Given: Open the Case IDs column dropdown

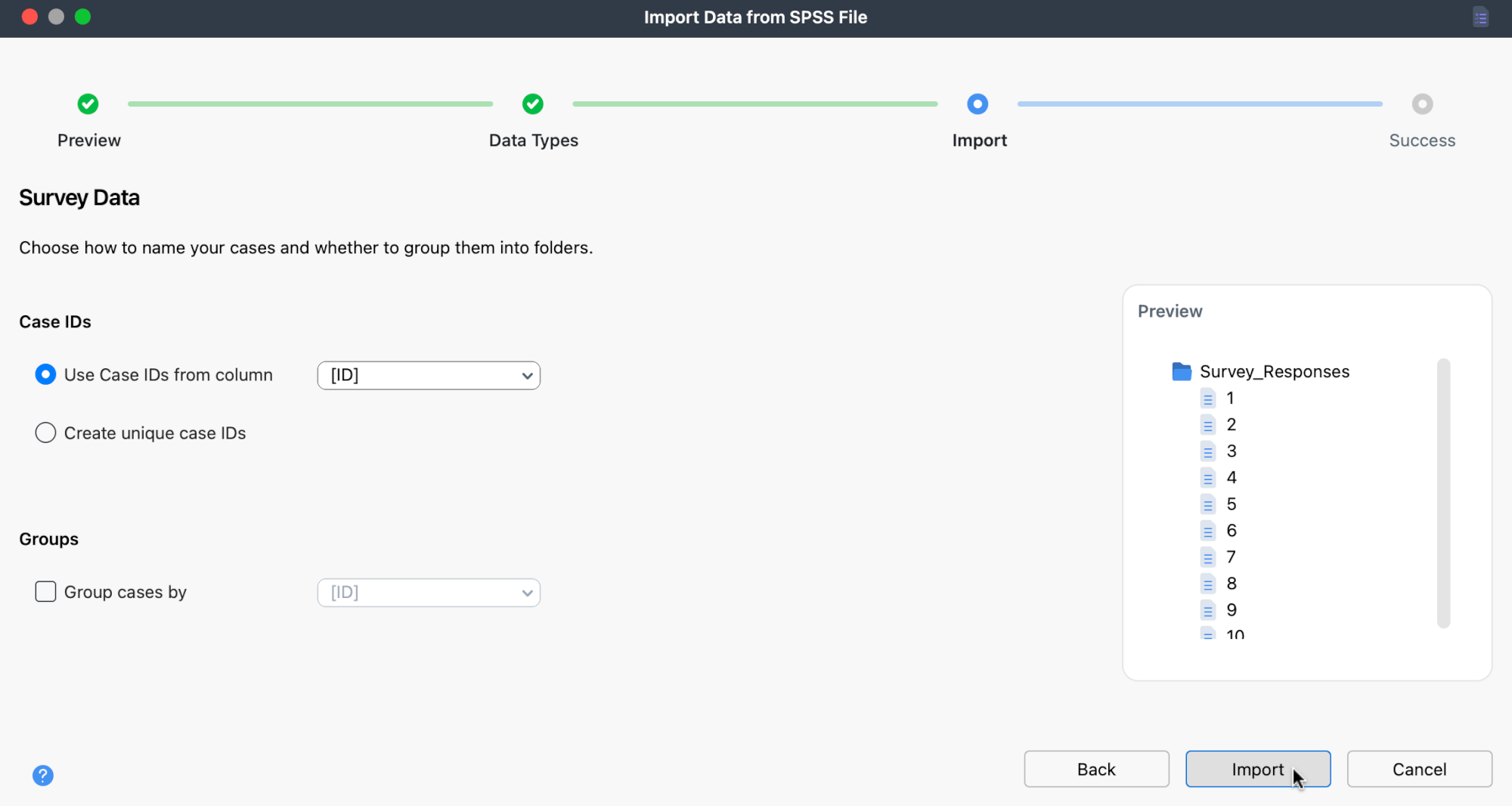Looking at the screenshot, I should click(429, 375).
